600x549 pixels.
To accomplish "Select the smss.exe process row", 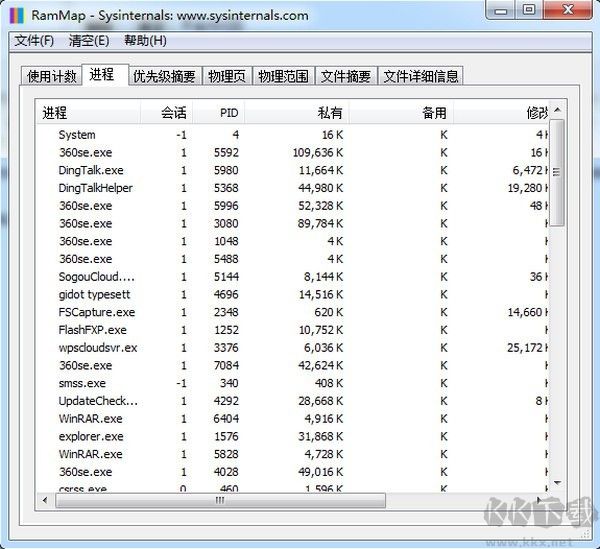I will coord(293,383).
